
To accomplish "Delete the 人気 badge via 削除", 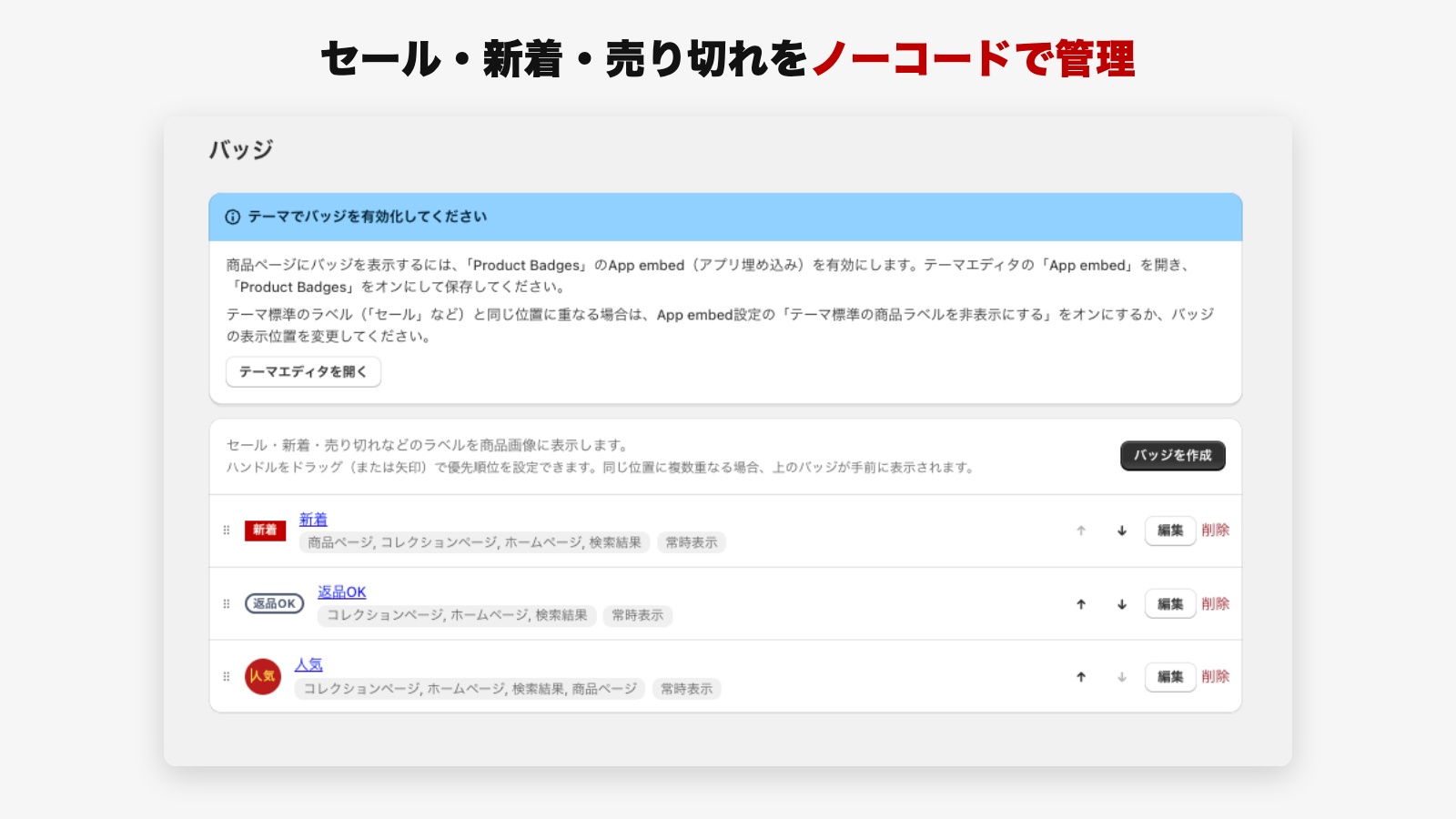I will [x=1215, y=677].
